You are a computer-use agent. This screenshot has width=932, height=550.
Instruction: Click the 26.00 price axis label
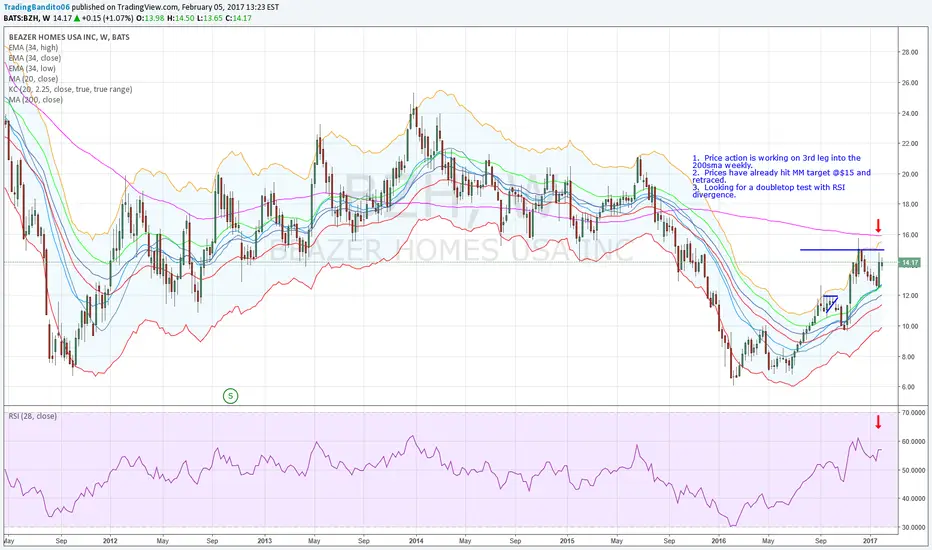(910, 83)
